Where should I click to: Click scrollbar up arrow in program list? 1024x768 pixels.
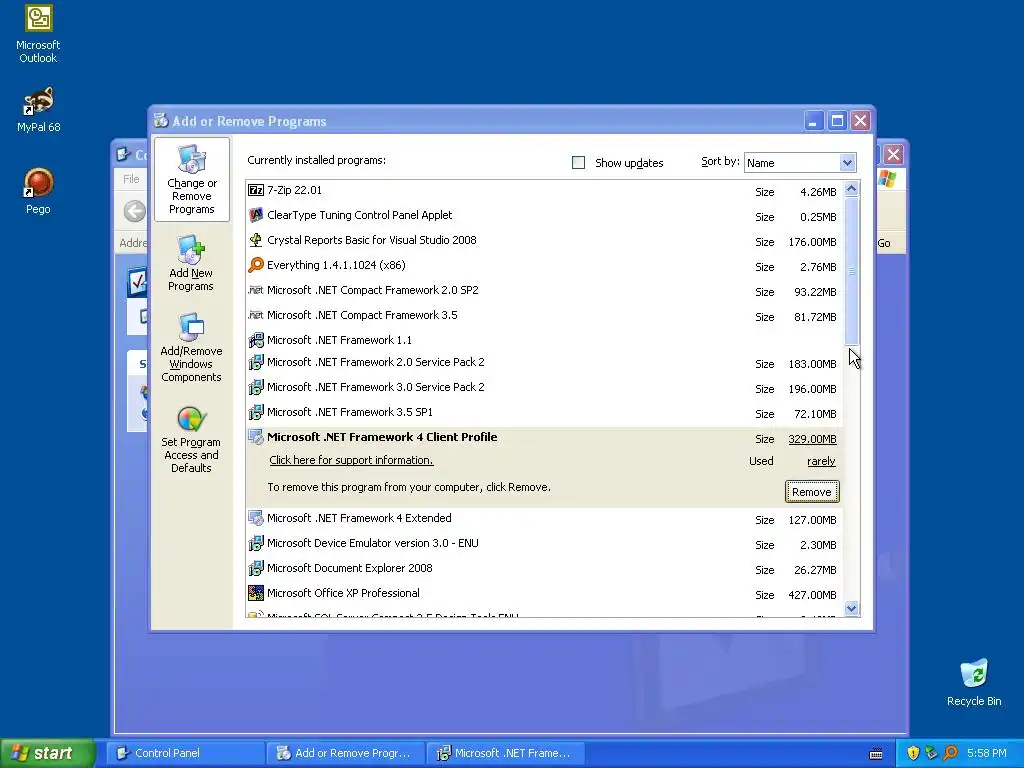click(x=851, y=189)
